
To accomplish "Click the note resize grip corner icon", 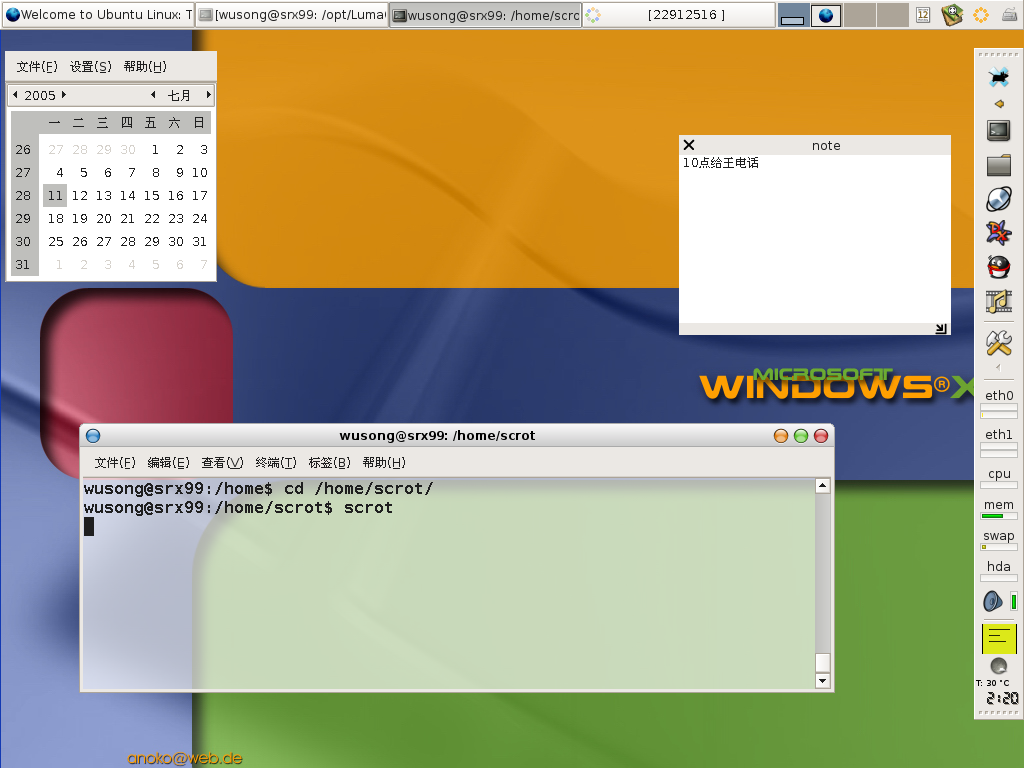I will (x=941, y=328).
